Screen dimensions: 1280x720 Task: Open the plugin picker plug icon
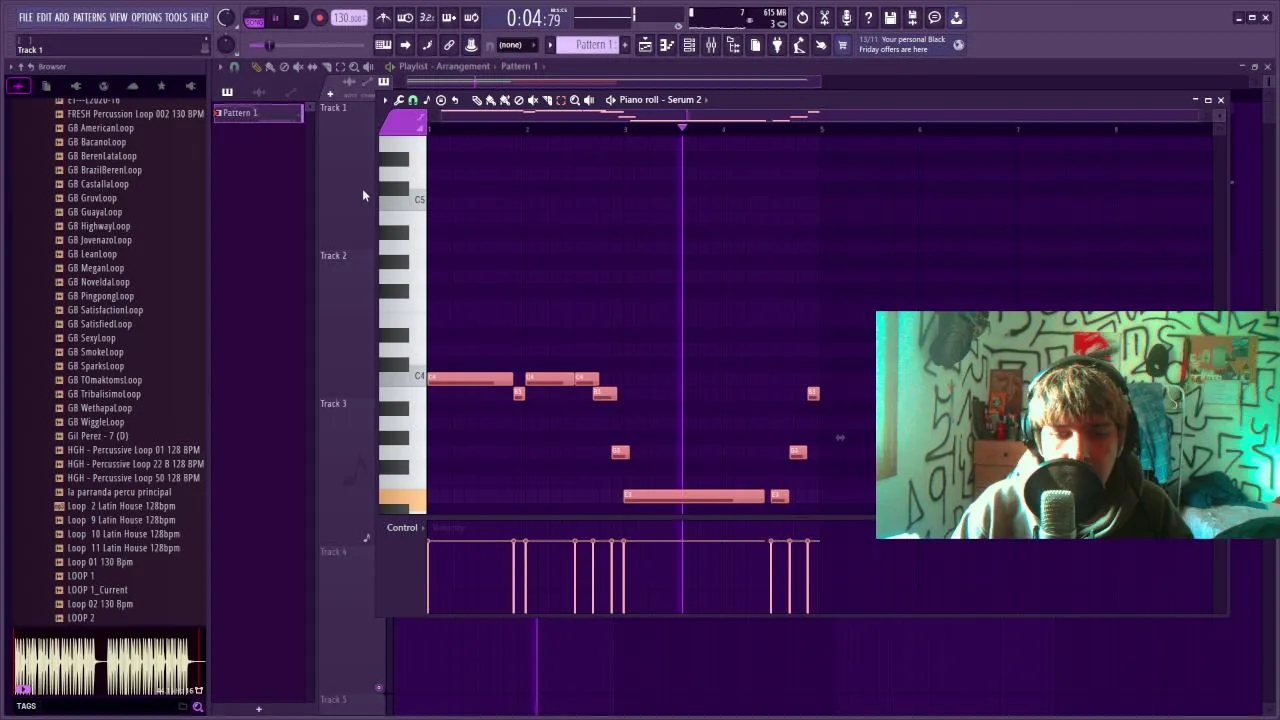(x=777, y=45)
